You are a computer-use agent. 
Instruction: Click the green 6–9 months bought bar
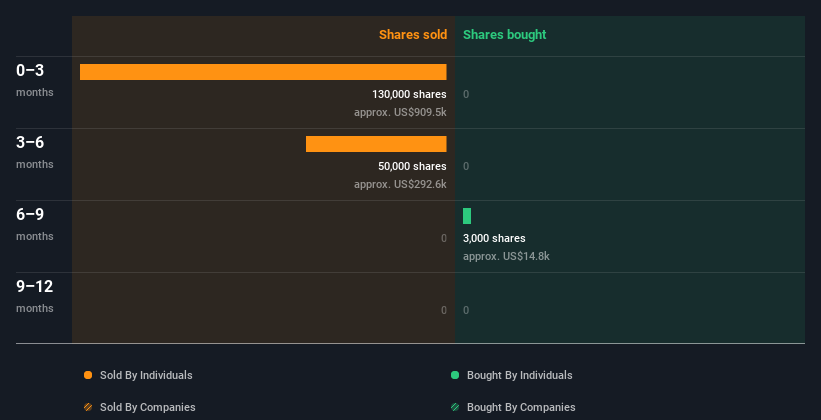[467, 216]
